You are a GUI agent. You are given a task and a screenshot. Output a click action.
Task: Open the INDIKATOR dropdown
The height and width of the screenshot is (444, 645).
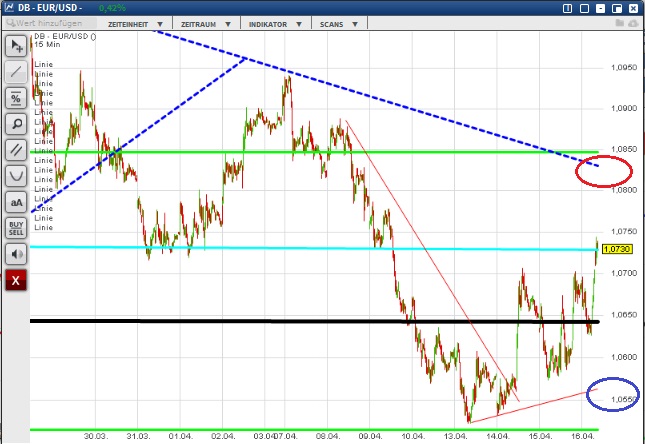[x=275, y=24]
